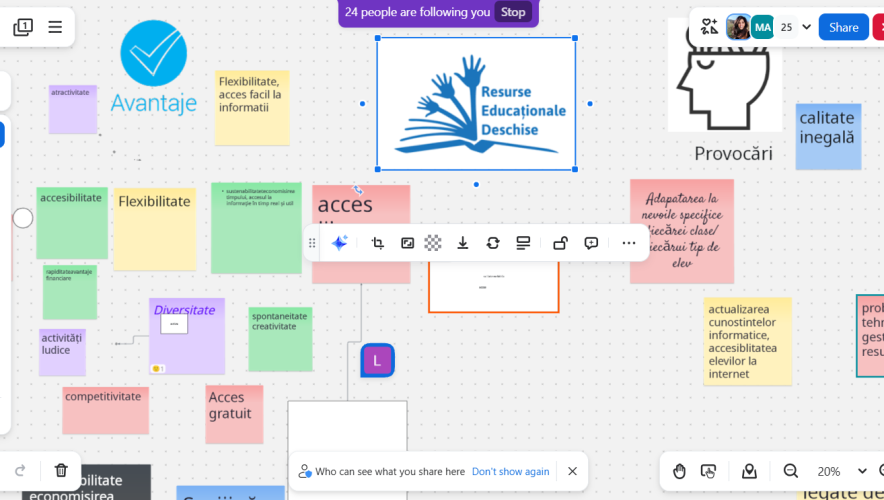Select the hand pan tool
This screenshot has width=884, height=500.
pos(679,471)
